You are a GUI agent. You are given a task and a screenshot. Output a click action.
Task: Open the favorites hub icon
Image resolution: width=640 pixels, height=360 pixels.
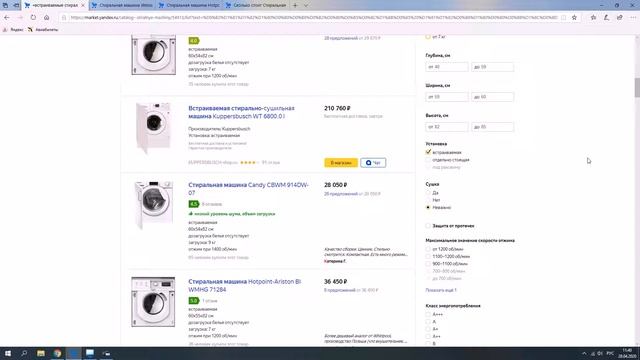coord(593,18)
